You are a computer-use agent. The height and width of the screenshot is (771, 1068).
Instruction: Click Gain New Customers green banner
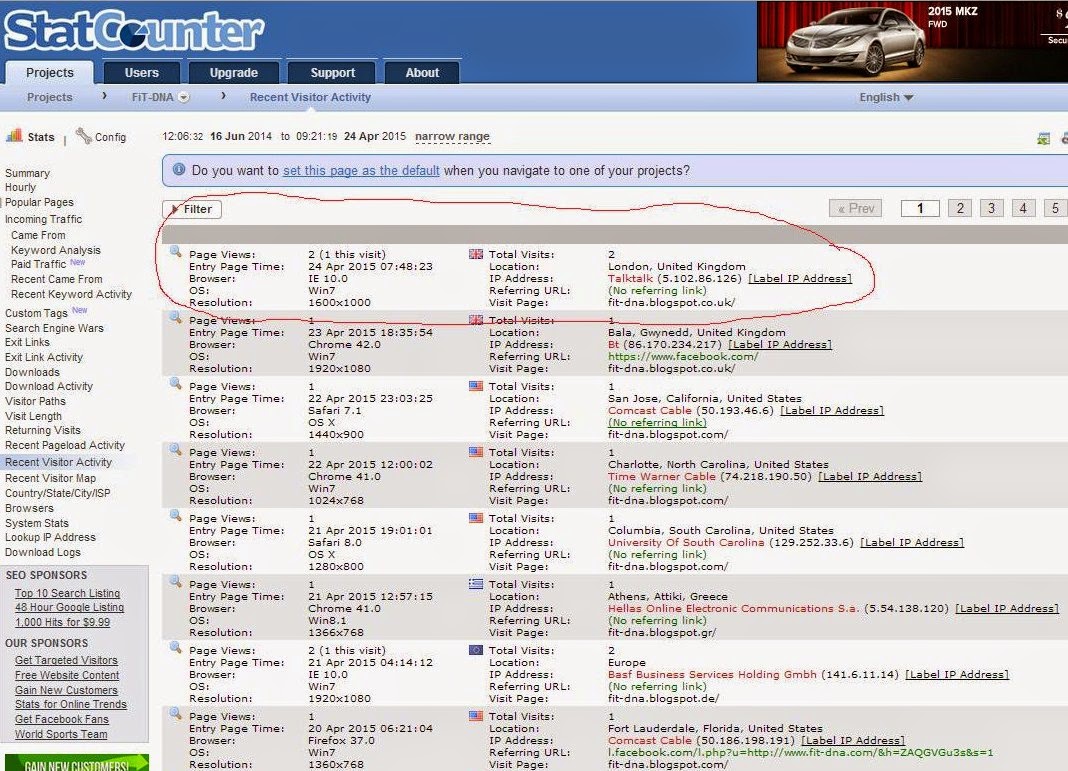tap(76, 763)
